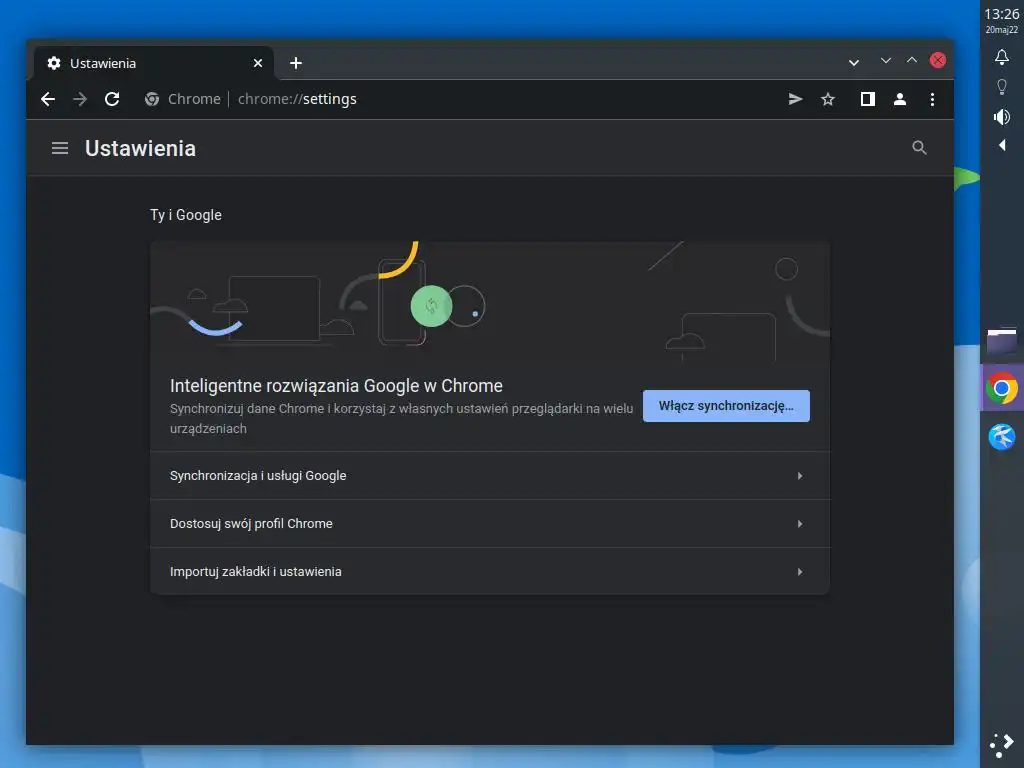Open the volume speaker control
The width and height of the screenshot is (1024, 768).
tap(1002, 117)
